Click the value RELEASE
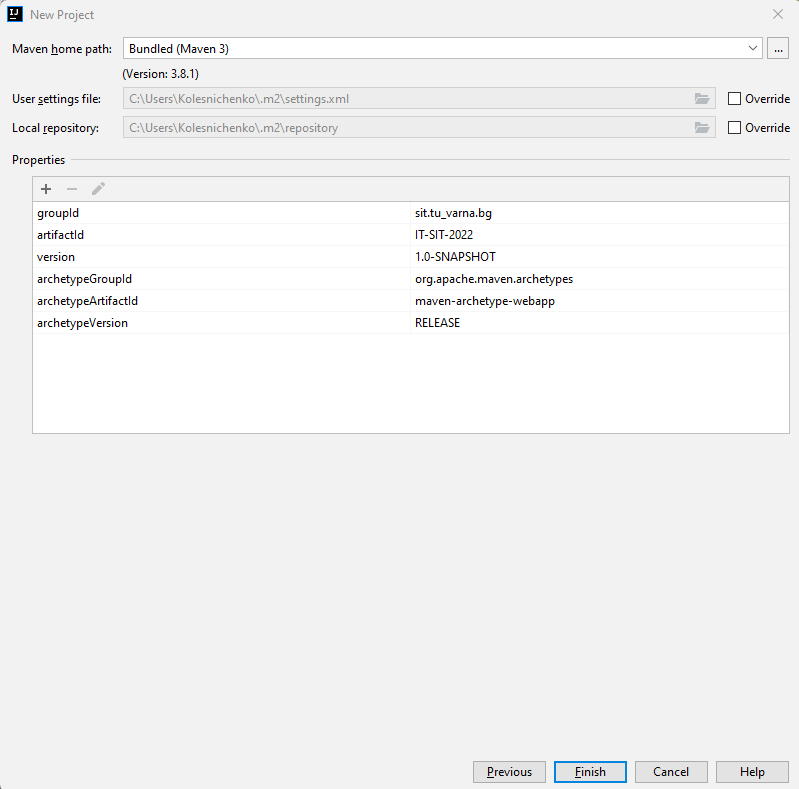The width and height of the screenshot is (799, 789). click(437, 323)
